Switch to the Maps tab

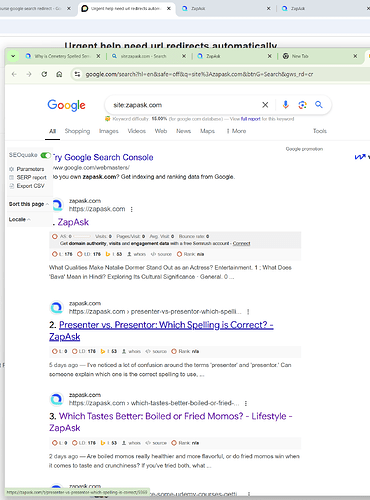point(207,131)
